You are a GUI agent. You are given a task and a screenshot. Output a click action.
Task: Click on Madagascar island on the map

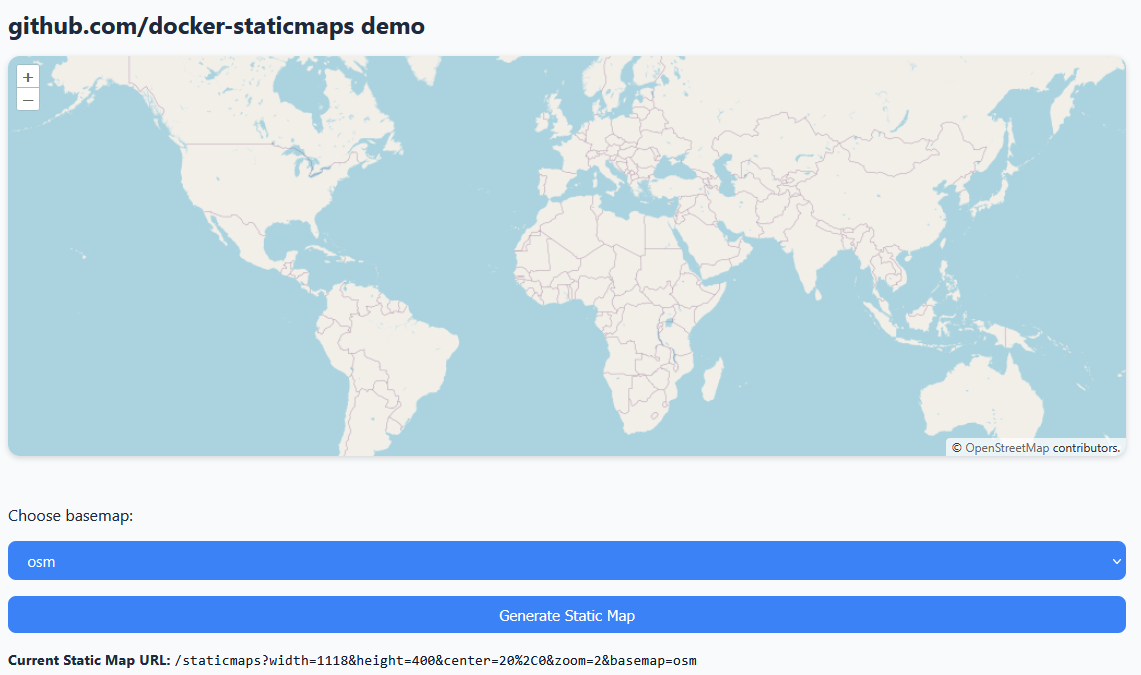(x=712, y=380)
